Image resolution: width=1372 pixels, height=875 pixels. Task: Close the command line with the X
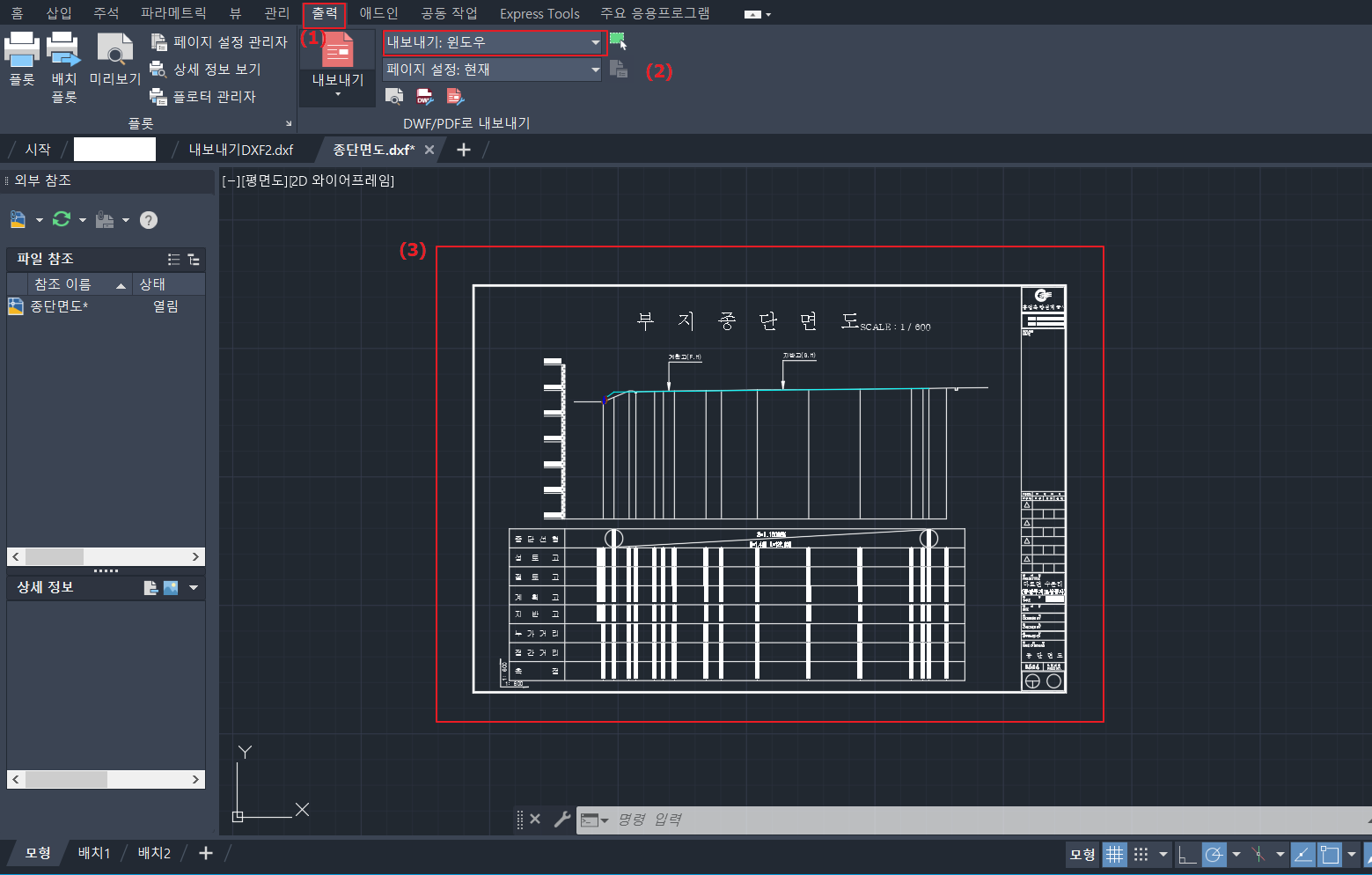click(535, 820)
